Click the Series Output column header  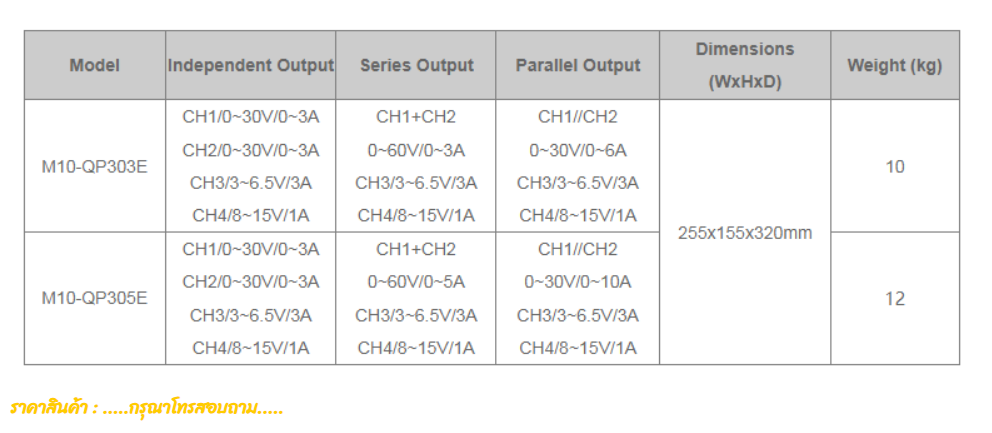pyautogui.click(x=416, y=65)
